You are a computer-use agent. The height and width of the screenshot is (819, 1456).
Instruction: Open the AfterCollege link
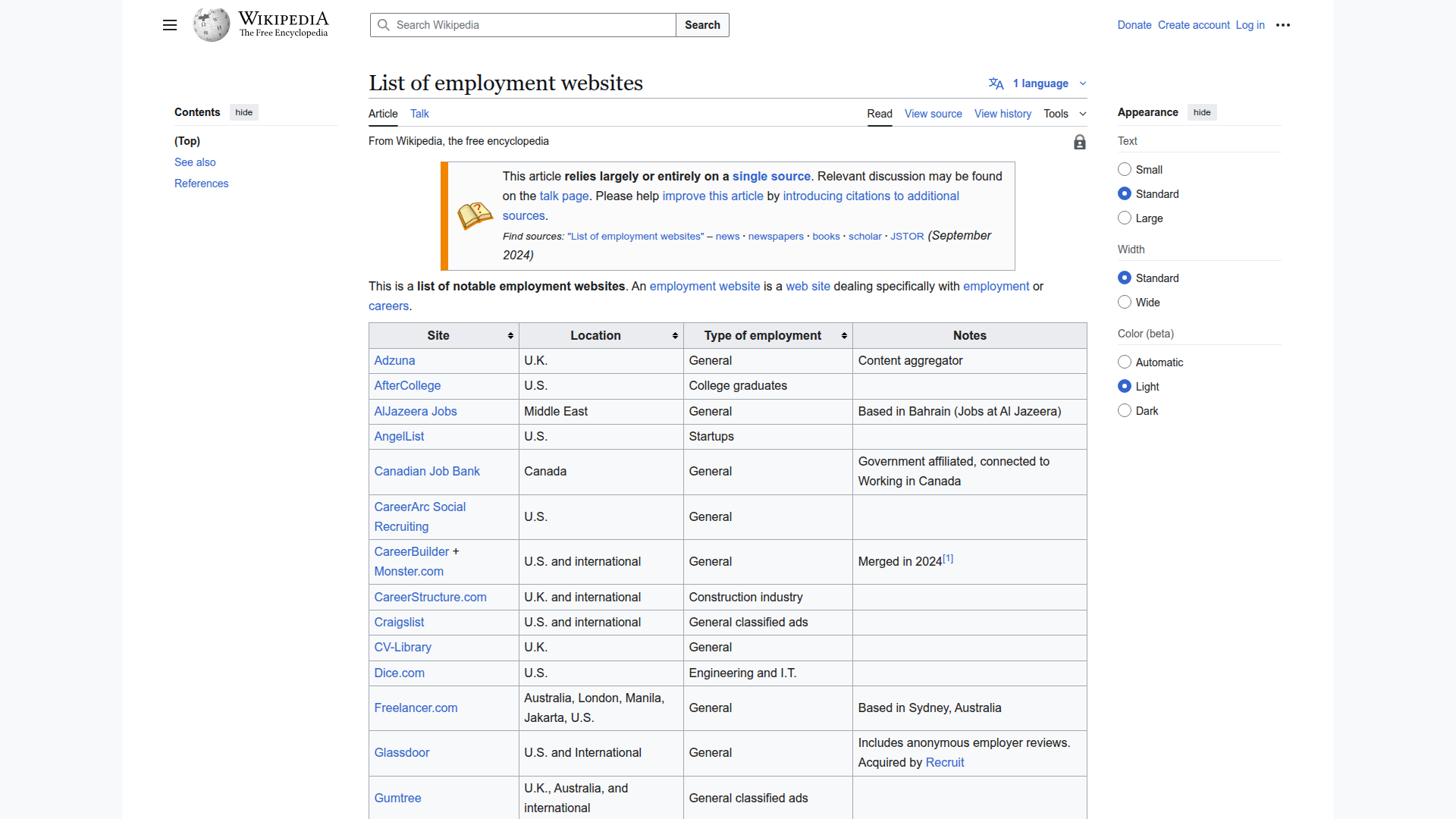pyautogui.click(x=407, y=386)
